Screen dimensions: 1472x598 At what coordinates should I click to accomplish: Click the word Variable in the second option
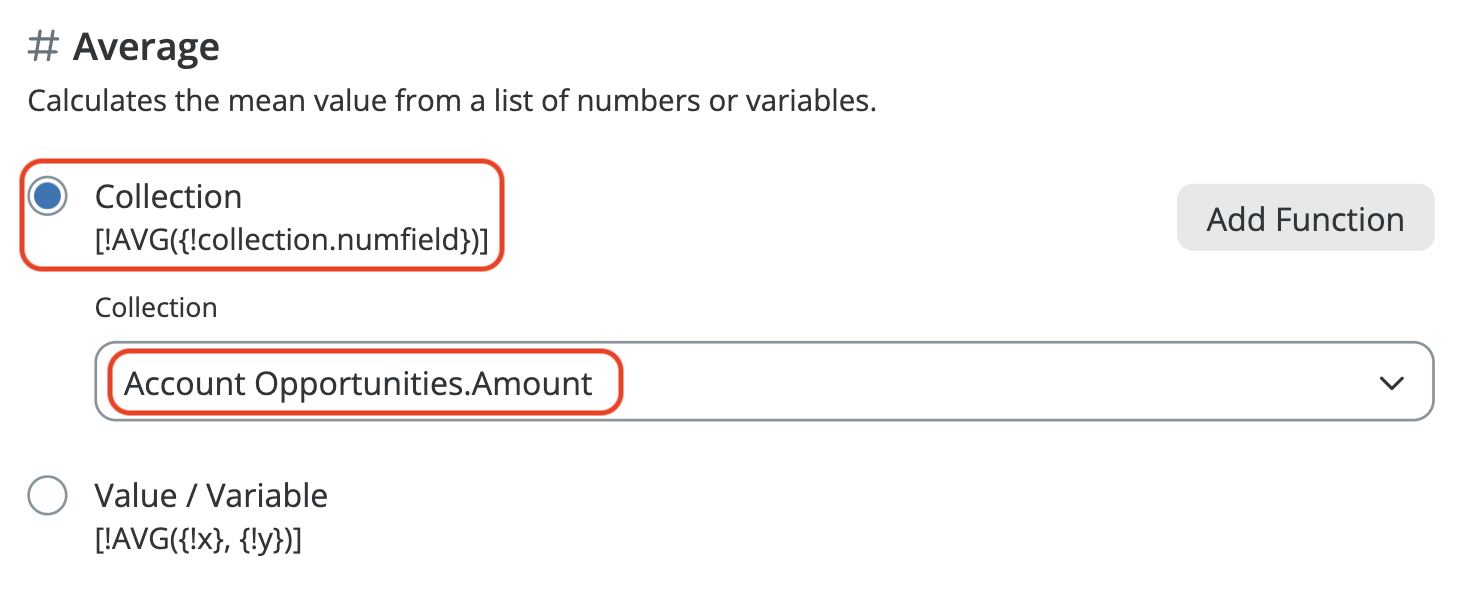point(268,496)
